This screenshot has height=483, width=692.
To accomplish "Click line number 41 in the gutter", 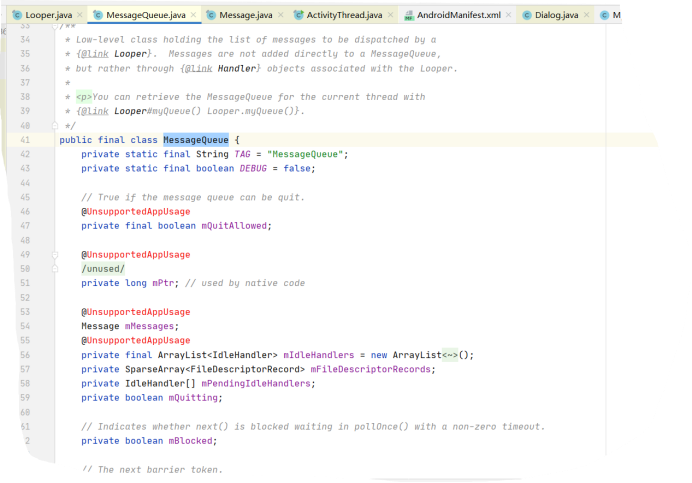I will [25, 140].
